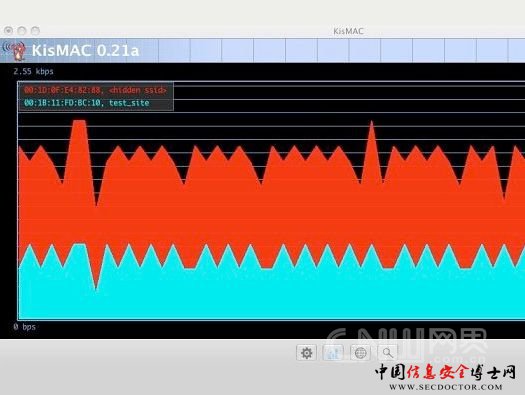Click inside the red hidden ssid traffic area
The width and height of the screenshot is (525, 395).
pos(268,218)
